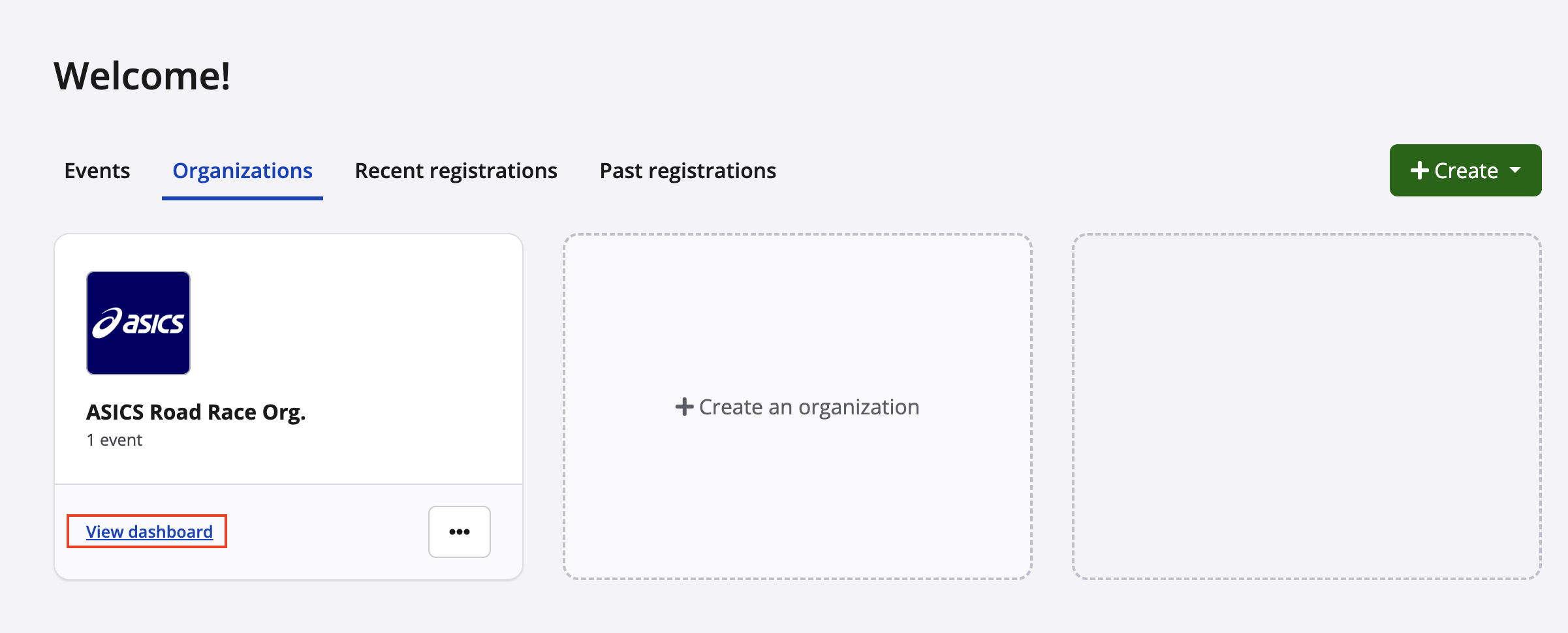Click empty space above Create an organization text
1568x633 pixels.
coord(796,307)
